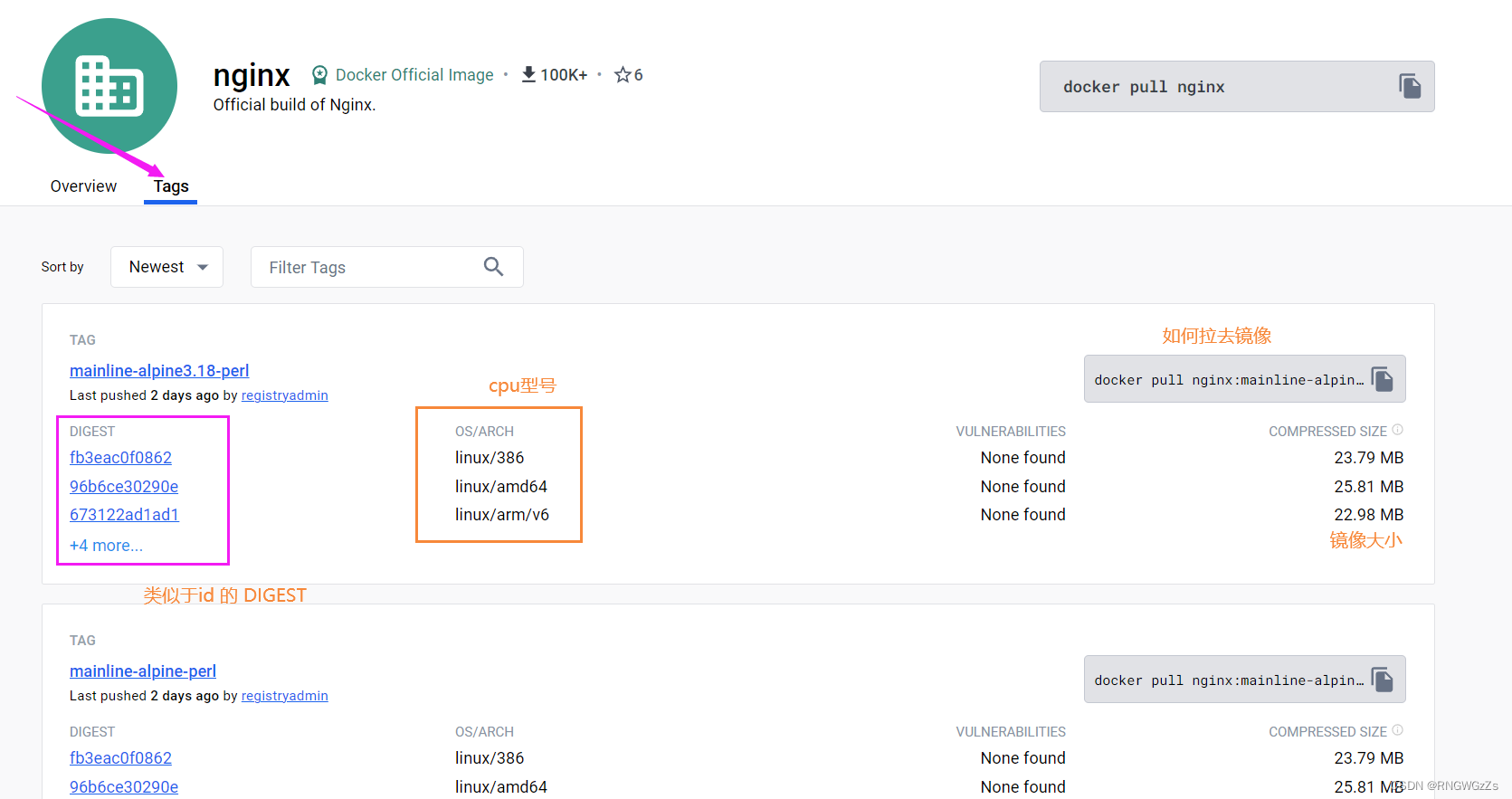1512x799 pixels.
Task: Copy the docker pull nginx command
Action: [x=1410, y=86]
